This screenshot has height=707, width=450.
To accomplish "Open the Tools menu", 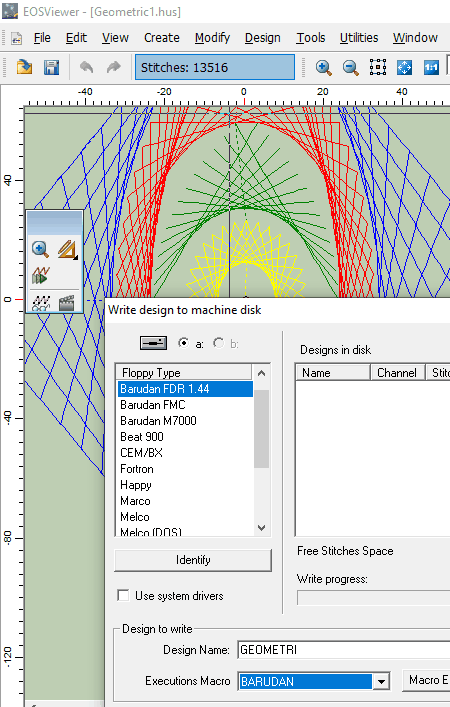I will click(311, 38).
